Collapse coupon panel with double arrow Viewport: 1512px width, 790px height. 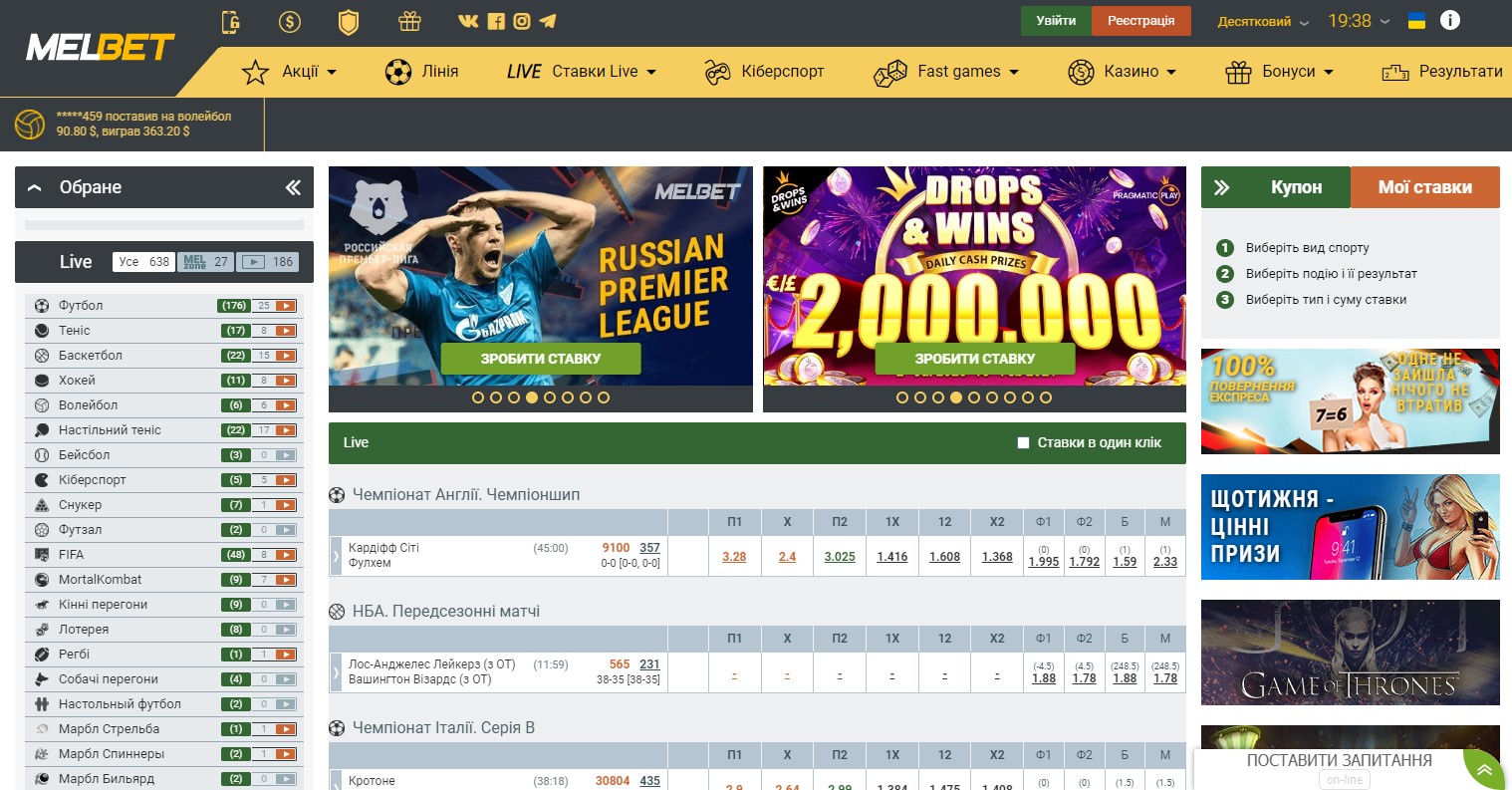point(1222,187)
